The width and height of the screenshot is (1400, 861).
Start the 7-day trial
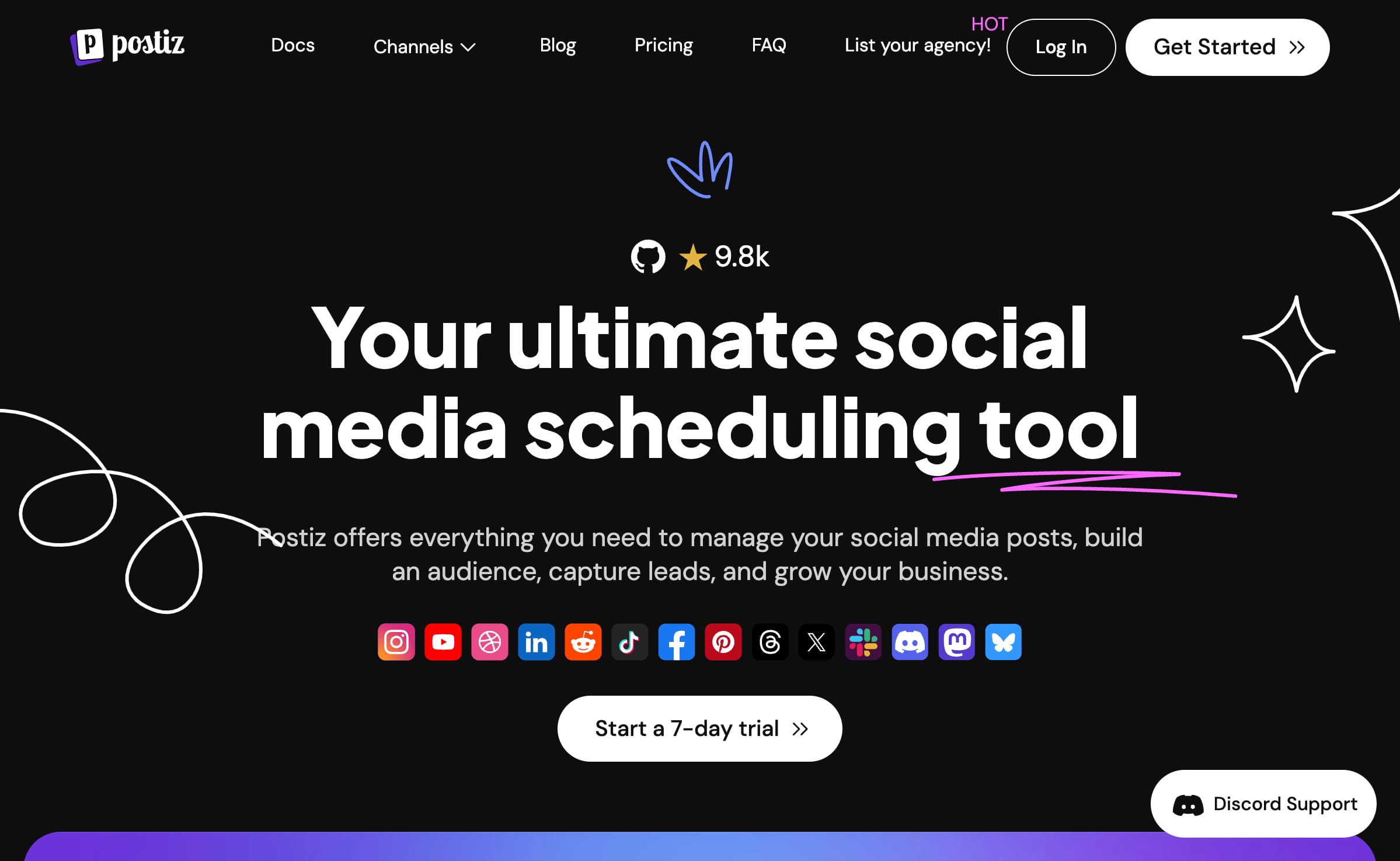700,728
